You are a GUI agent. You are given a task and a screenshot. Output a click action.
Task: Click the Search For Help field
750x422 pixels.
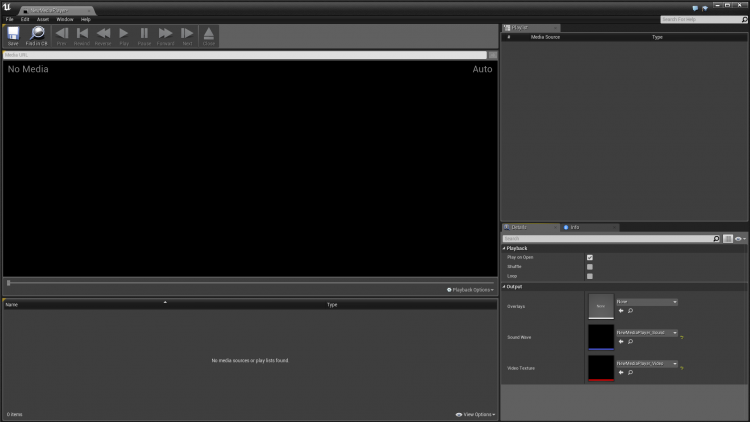click(x=701, y=19)
